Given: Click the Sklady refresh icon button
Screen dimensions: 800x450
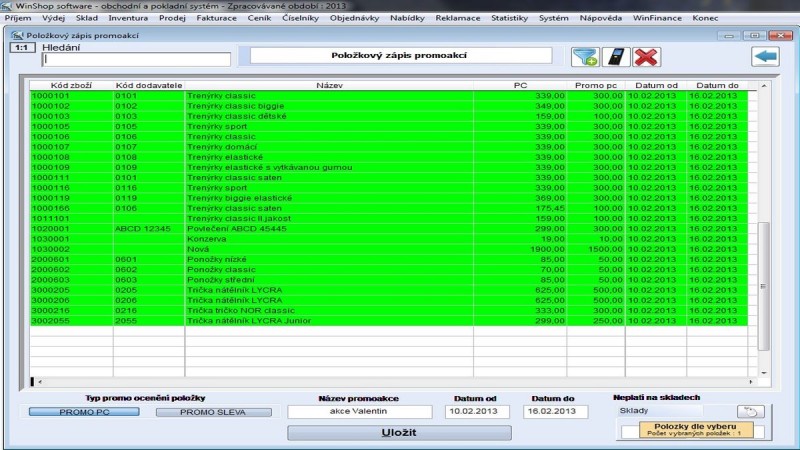Looking at the screenshot, I should click(749, 411).
